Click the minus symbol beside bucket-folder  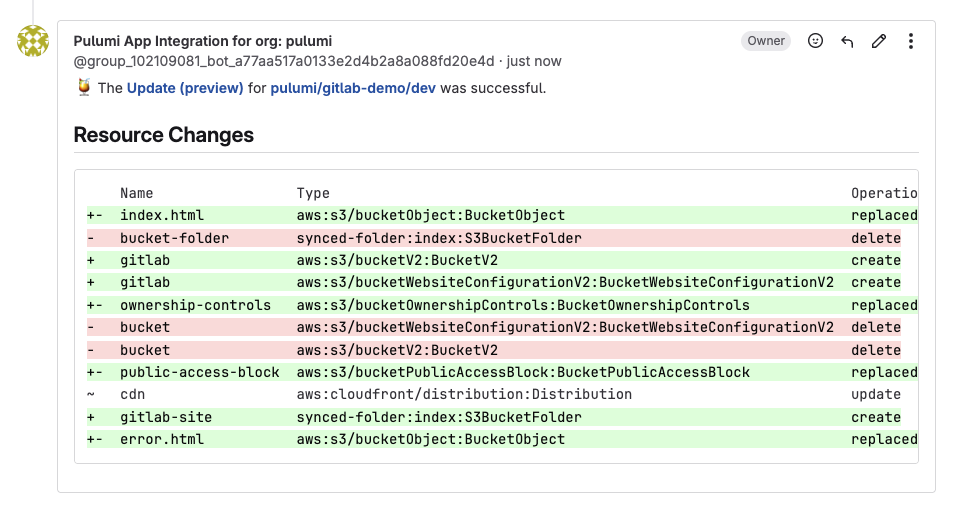point(91,238)
